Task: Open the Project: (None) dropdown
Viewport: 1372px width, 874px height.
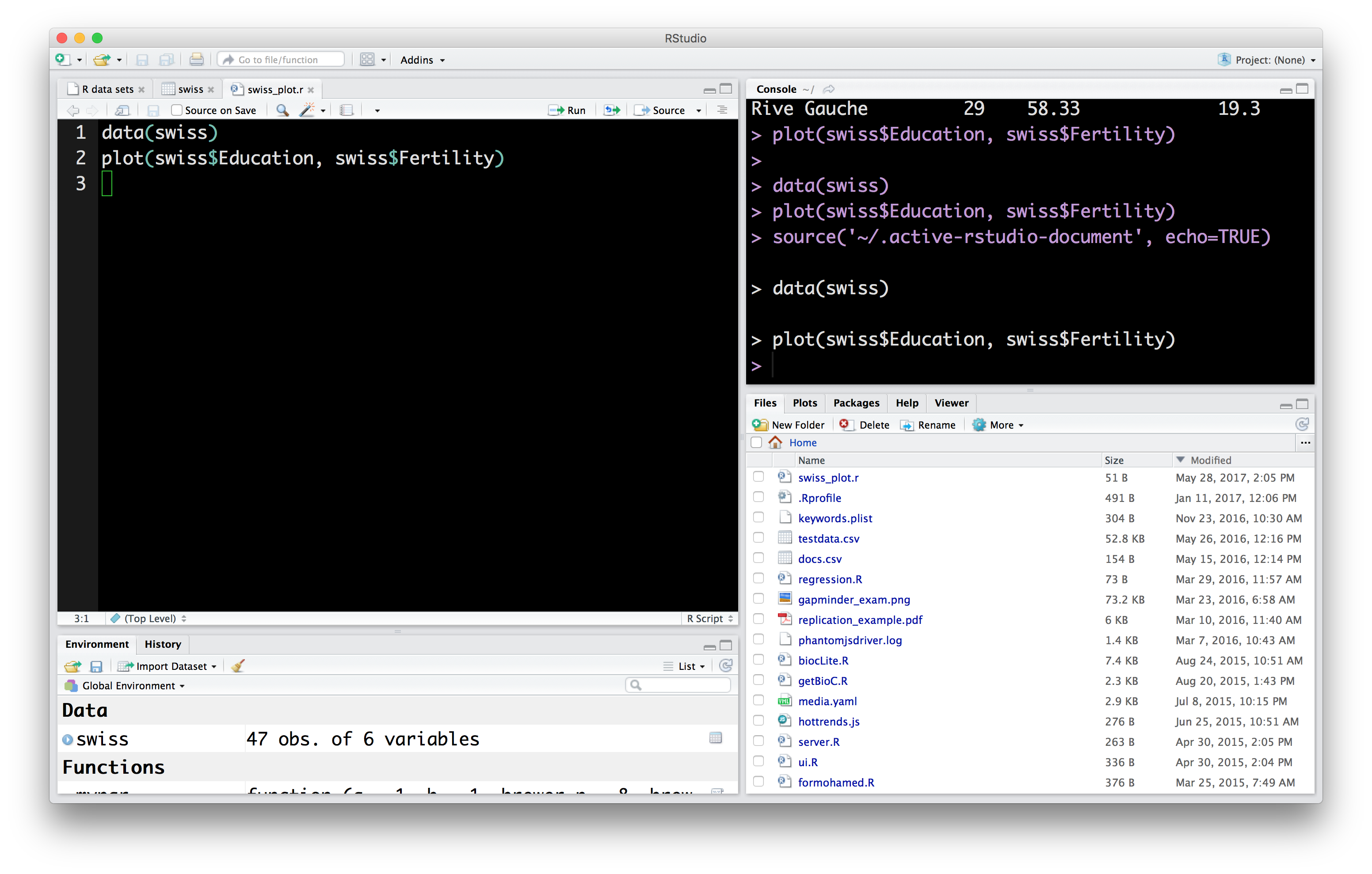Action: (x=1268, y=60)
